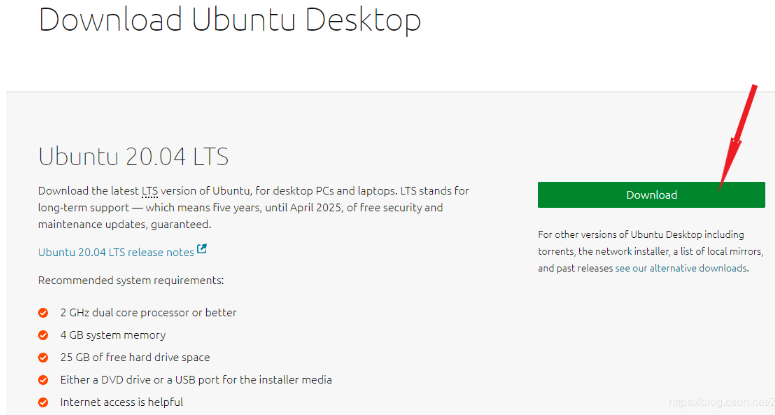Click check icon beside DVD drive or USB port

click(43, 380)
